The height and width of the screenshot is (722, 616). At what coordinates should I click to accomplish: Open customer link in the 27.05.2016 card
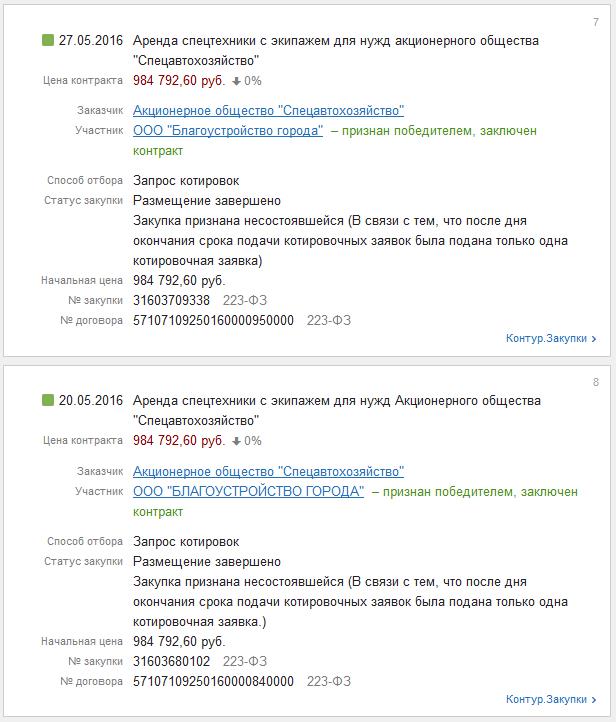click(x=268, y=111)
